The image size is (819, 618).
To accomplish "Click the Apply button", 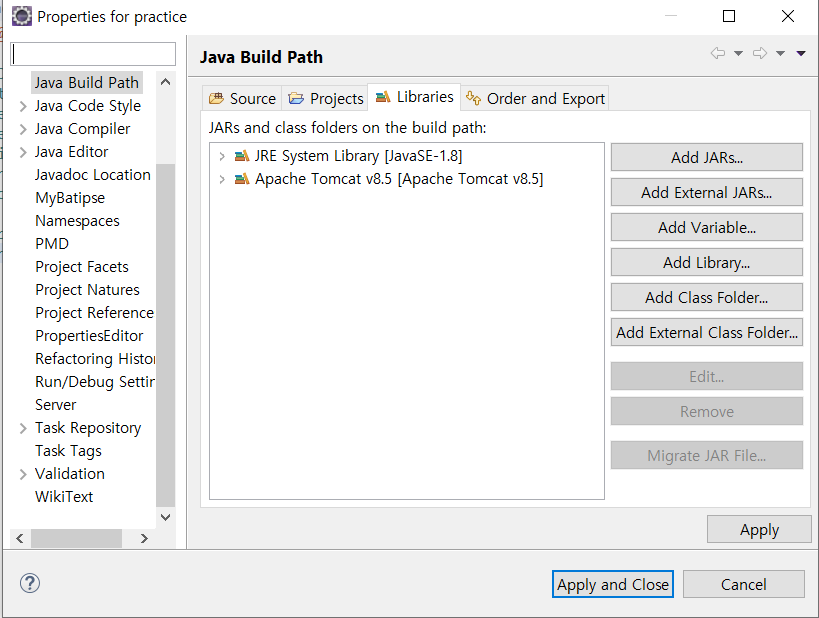I will tap(759, 529).
